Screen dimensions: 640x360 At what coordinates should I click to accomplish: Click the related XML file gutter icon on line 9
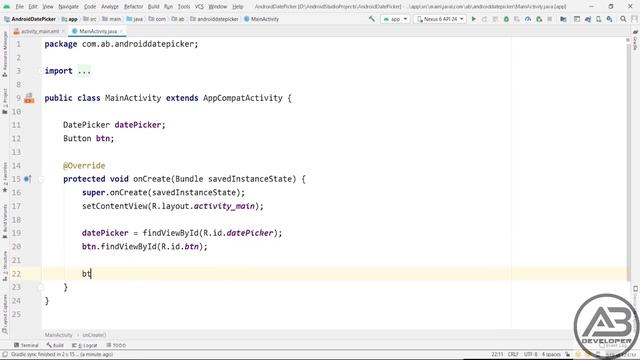click(x=29, y=98)
